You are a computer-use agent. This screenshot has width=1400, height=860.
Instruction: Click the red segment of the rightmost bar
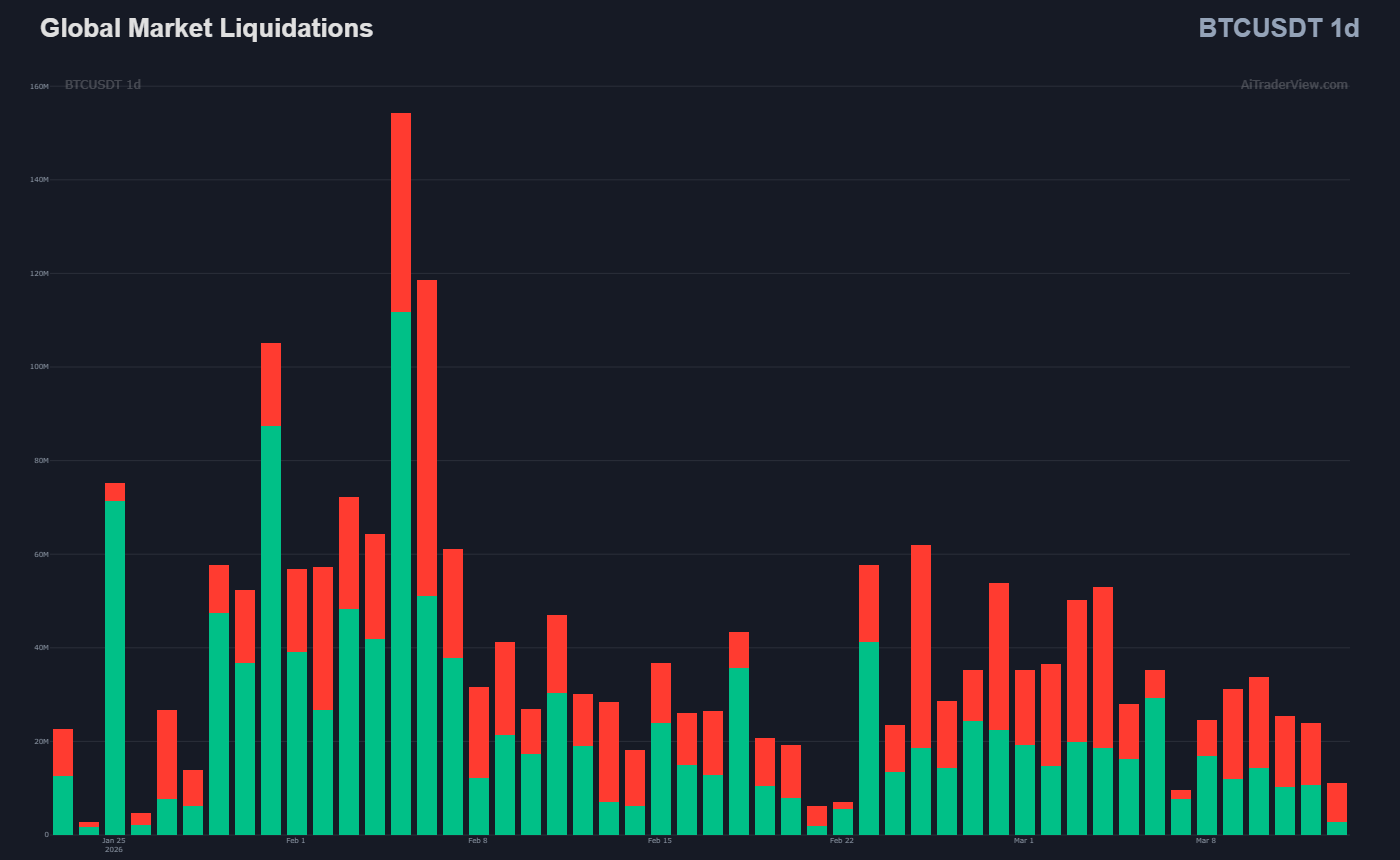pyautogui.click(x=1337, y=802)
